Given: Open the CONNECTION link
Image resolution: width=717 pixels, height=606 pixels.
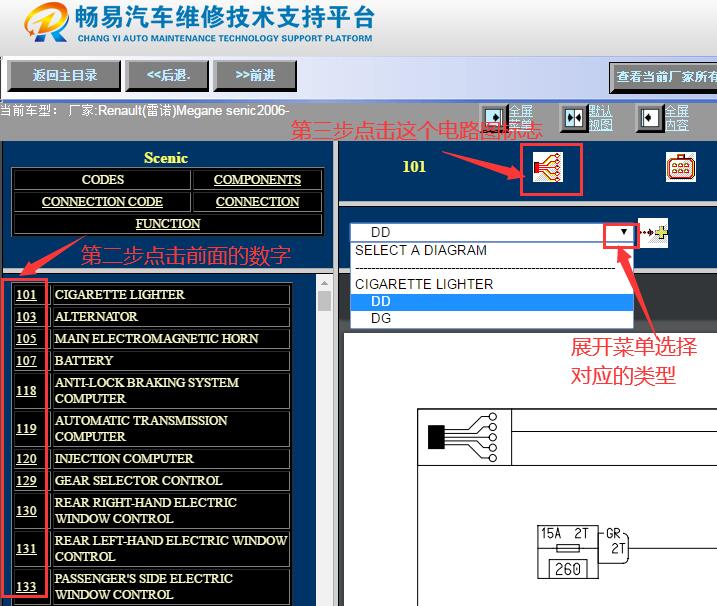Looking at the screenshot, I should pyautogui.click(x=257, y=201).
